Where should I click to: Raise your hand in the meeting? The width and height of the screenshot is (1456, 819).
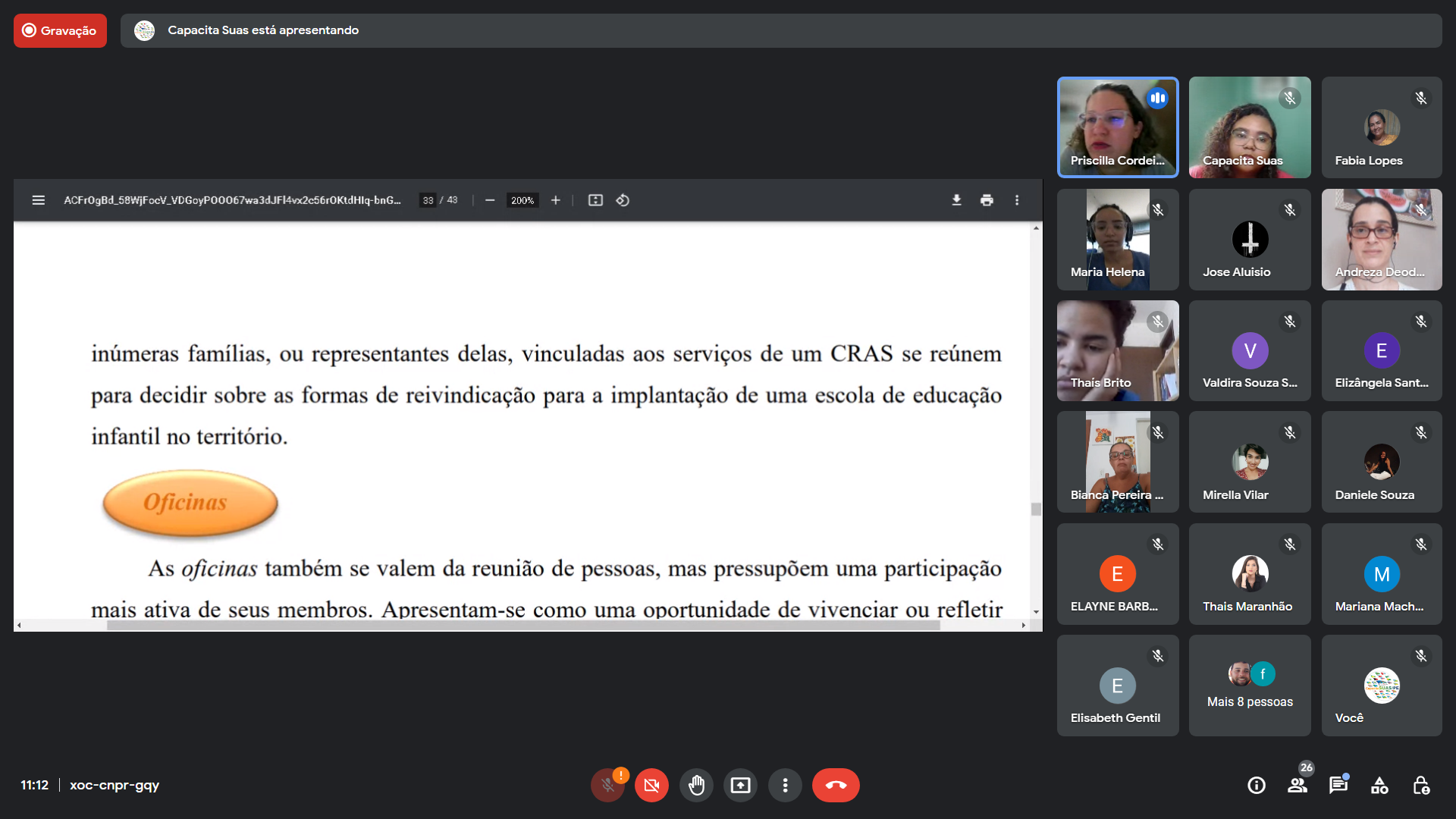[x=696, y=785]
